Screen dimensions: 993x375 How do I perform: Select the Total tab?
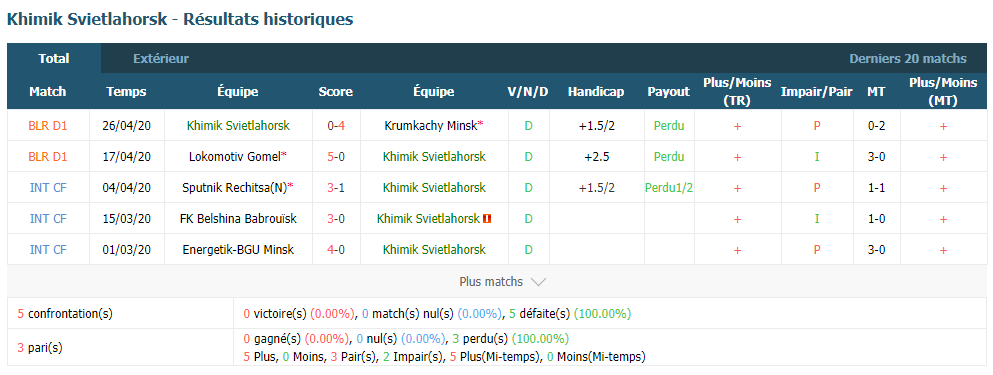click(x=54, y=58)
